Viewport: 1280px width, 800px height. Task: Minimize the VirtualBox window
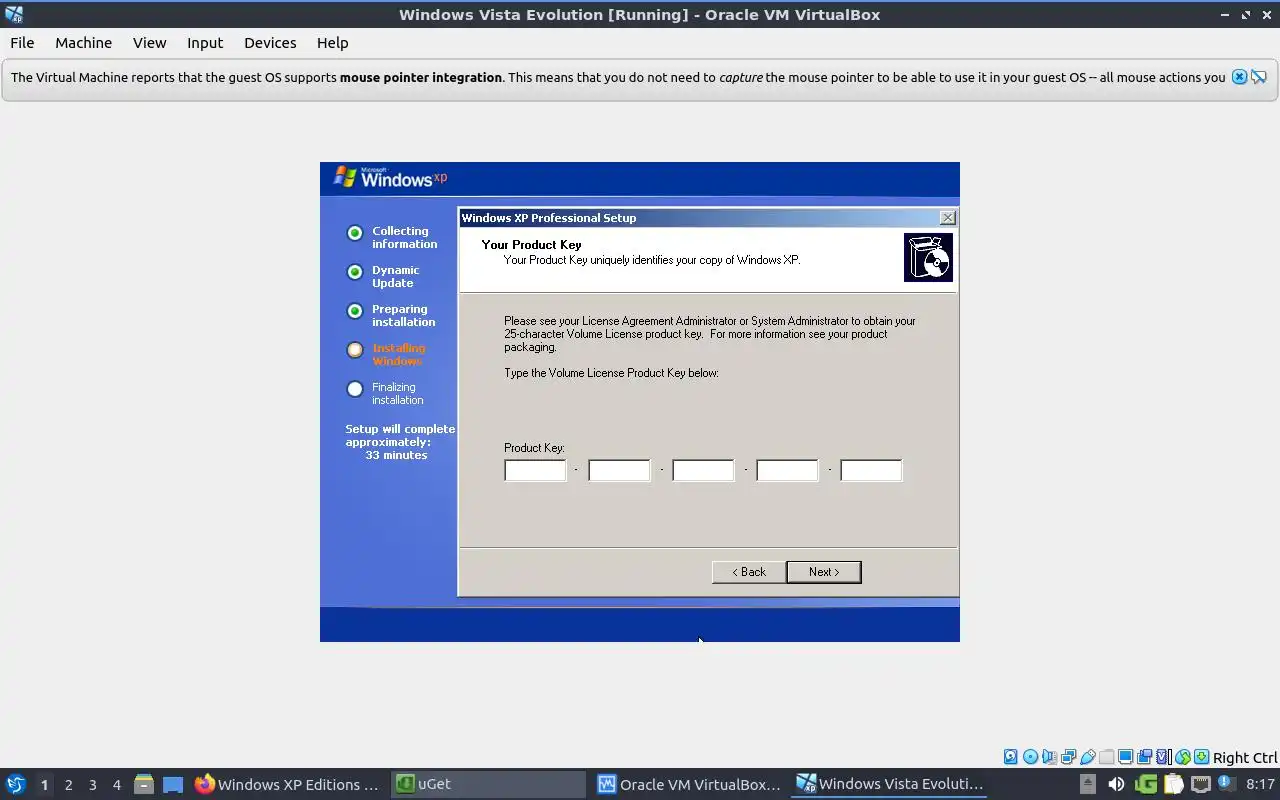[x=1225, y=14]
